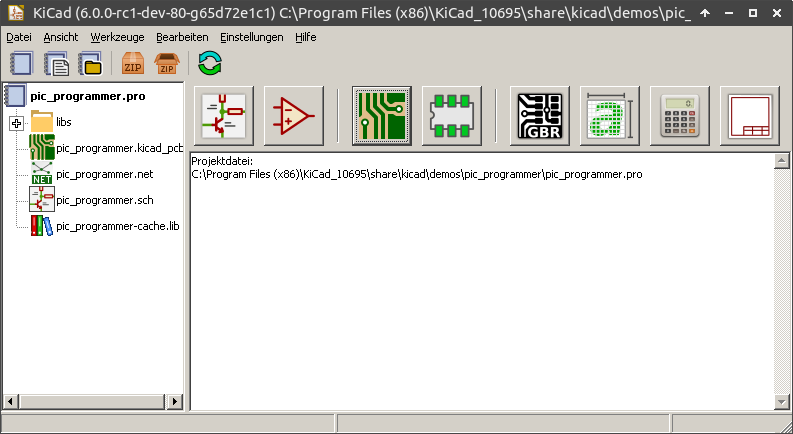The height and width of the screenshot is (434, 793).
Task: Click the KiCad title bar icon
Action: tap(16, 13)
